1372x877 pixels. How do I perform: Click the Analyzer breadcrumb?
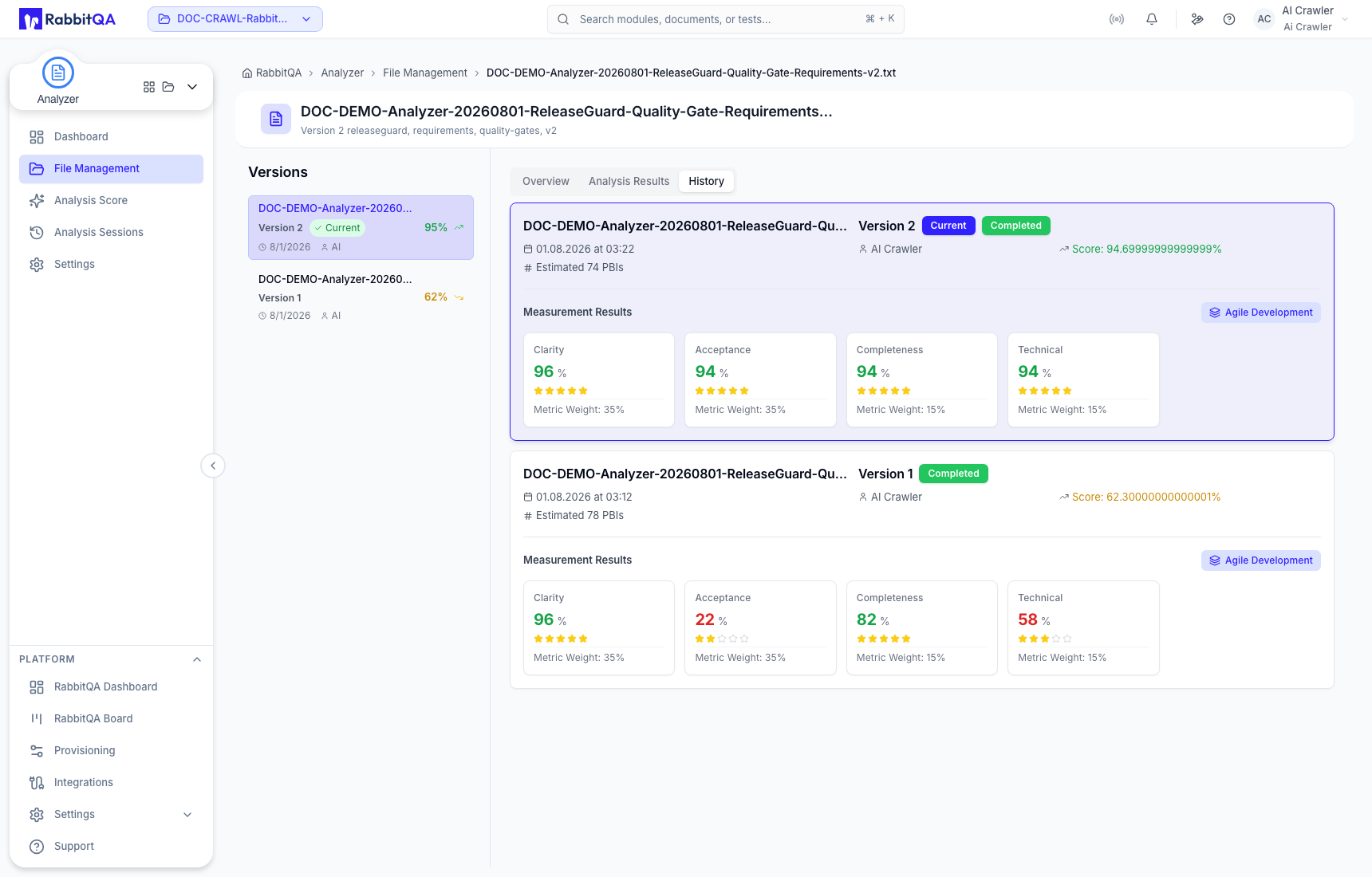click(x=342, y=73)
